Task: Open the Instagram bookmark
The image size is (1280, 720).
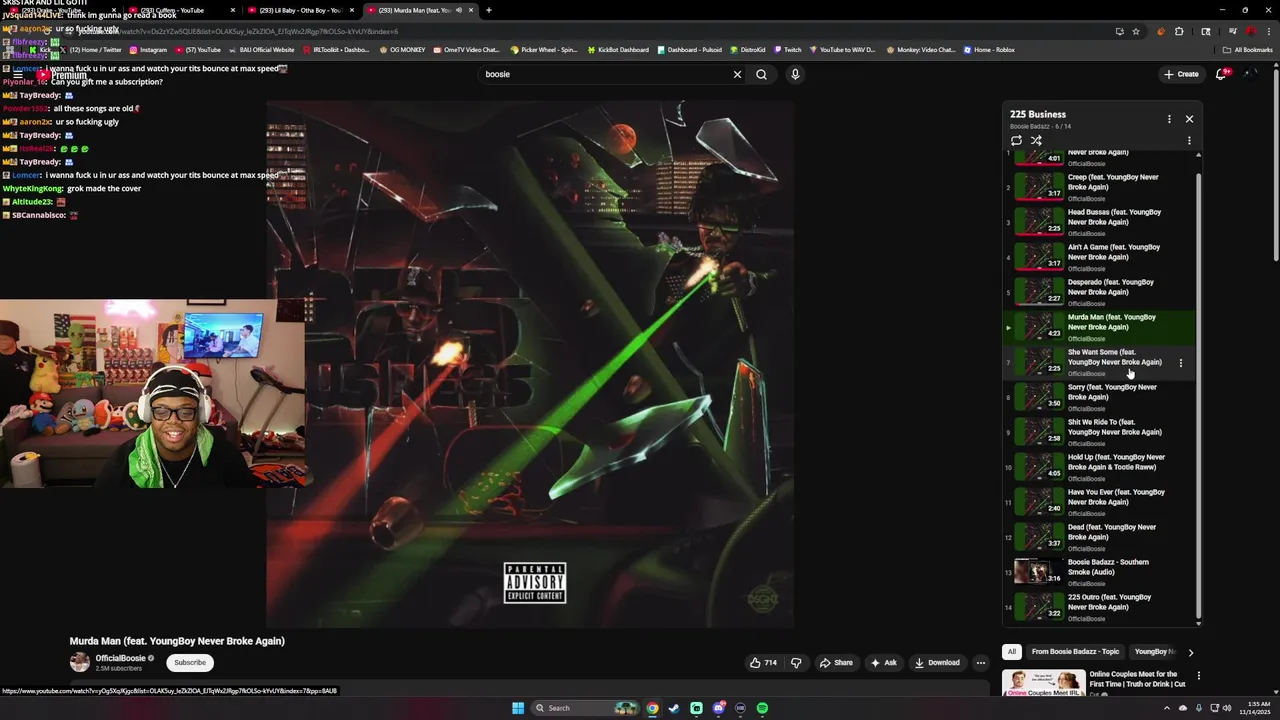Action: 148,49
